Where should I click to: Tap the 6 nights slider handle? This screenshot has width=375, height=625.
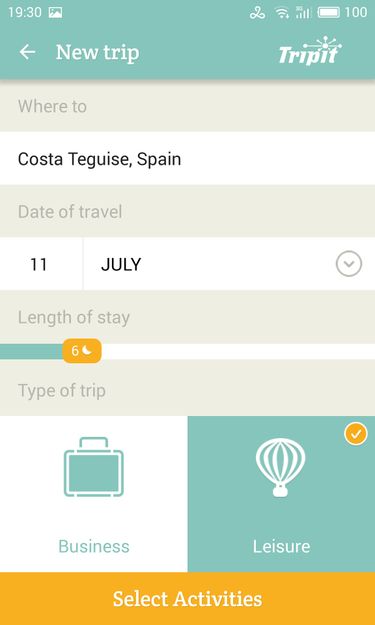coord(82,351)
